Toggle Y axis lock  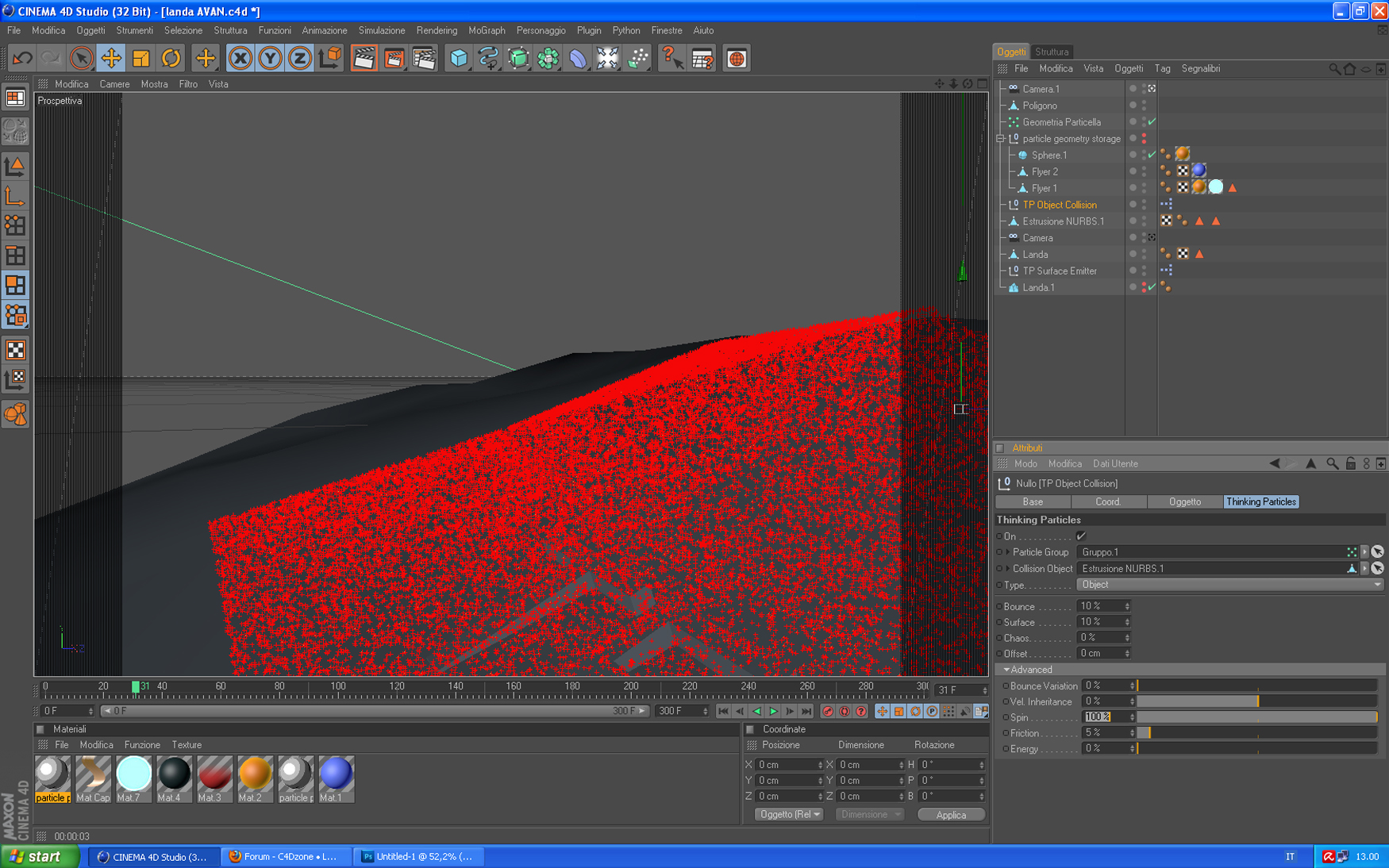click(x=270, y=58)
